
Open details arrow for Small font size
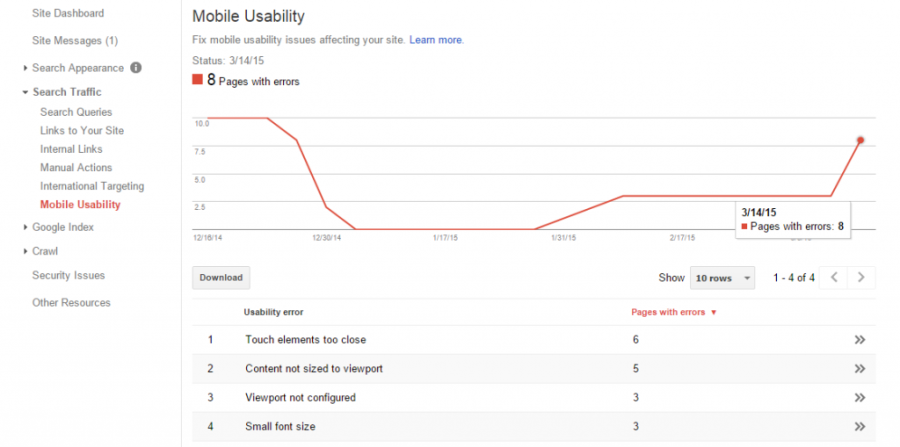click(859, 426)
